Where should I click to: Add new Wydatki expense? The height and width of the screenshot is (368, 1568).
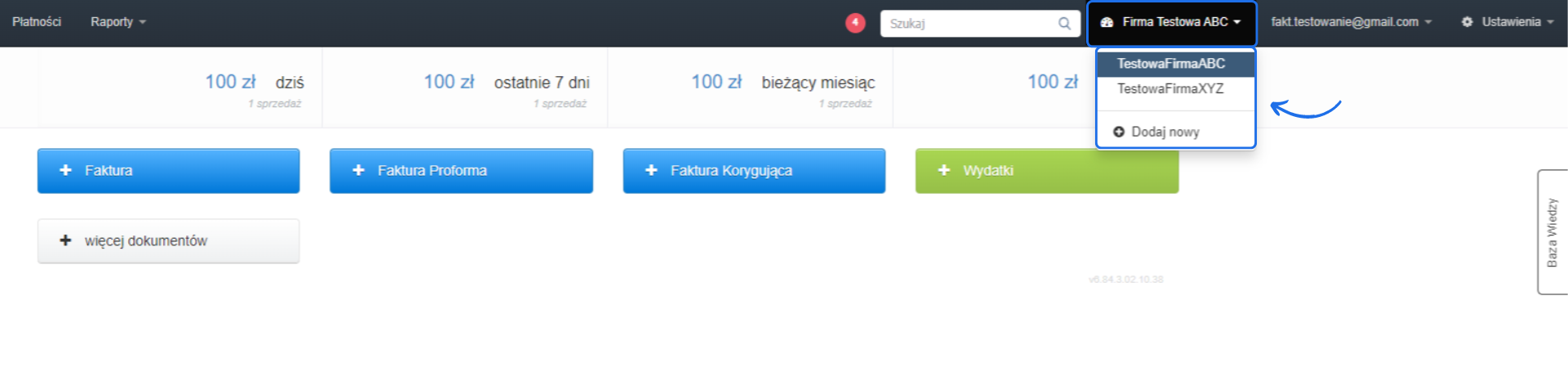click(1047, 171)
